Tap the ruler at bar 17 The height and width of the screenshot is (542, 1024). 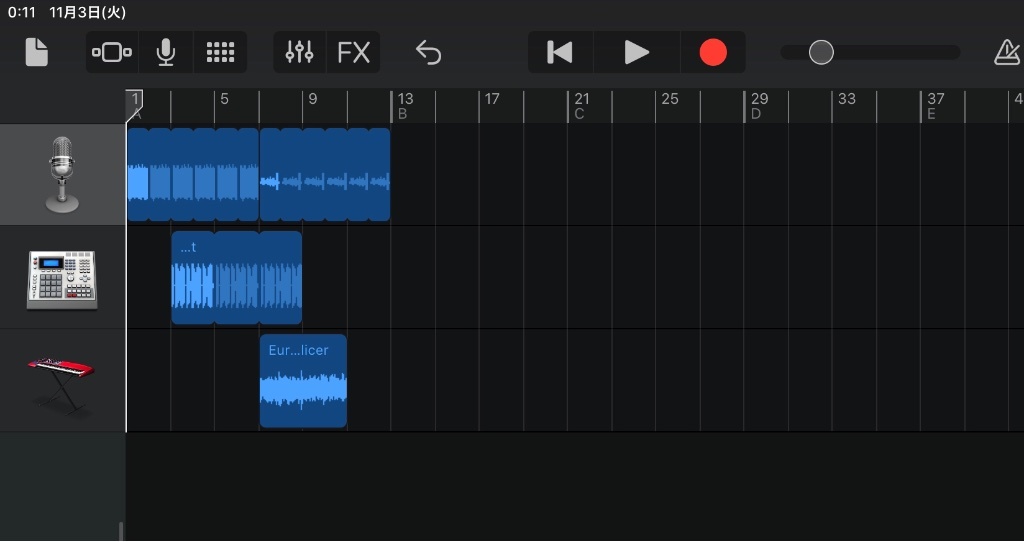pos(492,99)
